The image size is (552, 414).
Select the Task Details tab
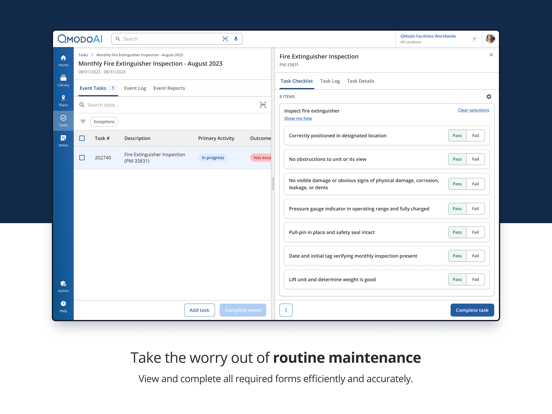click(360, 81)
